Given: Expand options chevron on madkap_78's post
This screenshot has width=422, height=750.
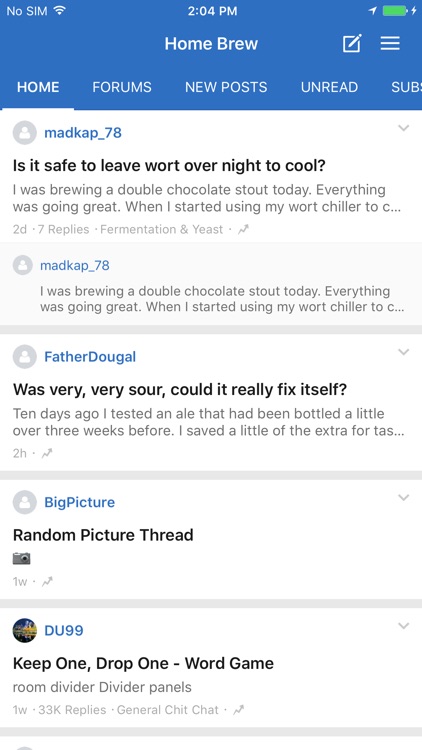Looking at the screenshot, I should tap(404, 128).
